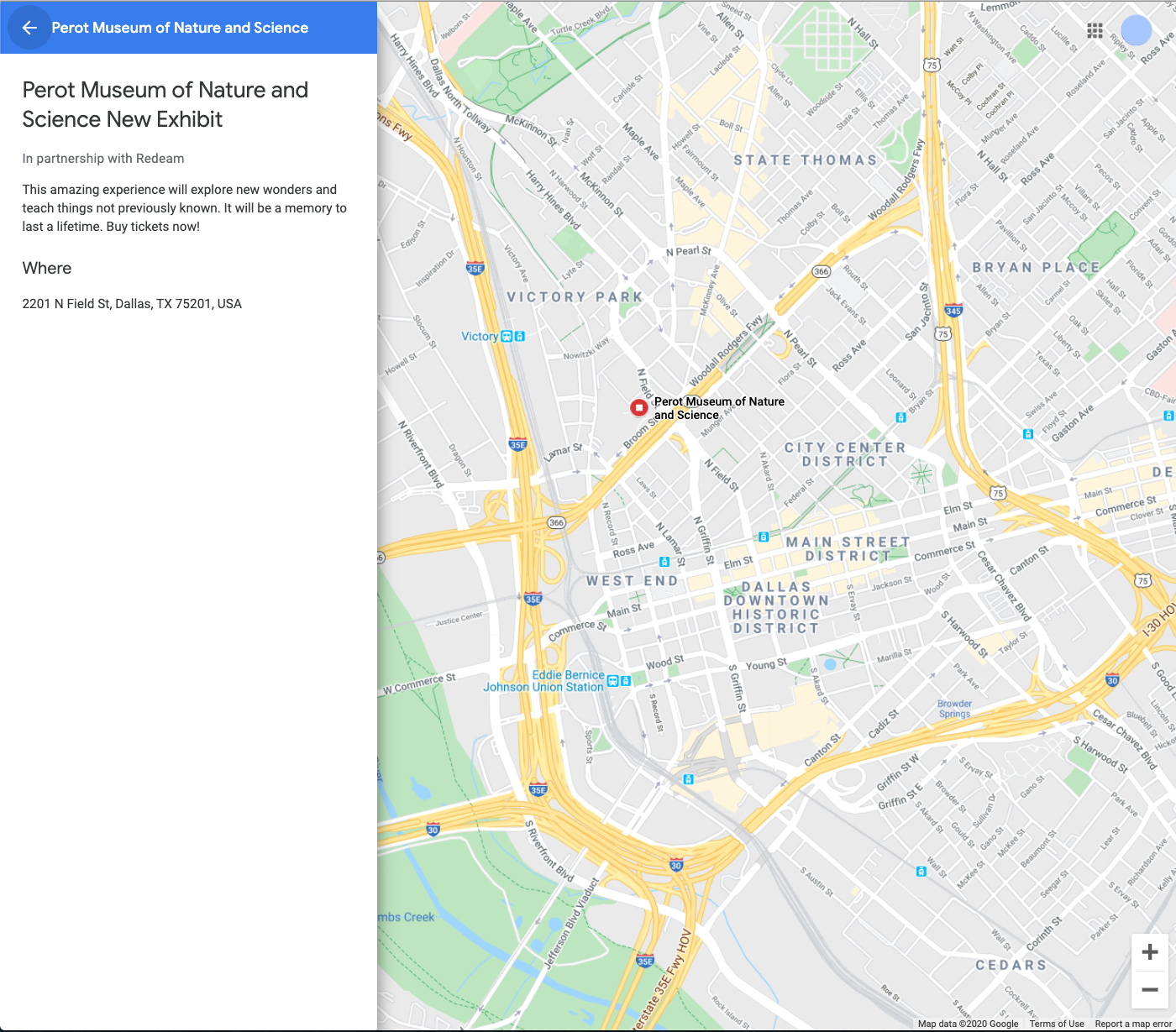Click the back arrow in the blue header
This screenshot has height=1032, width=1176.
click(29, 28)
